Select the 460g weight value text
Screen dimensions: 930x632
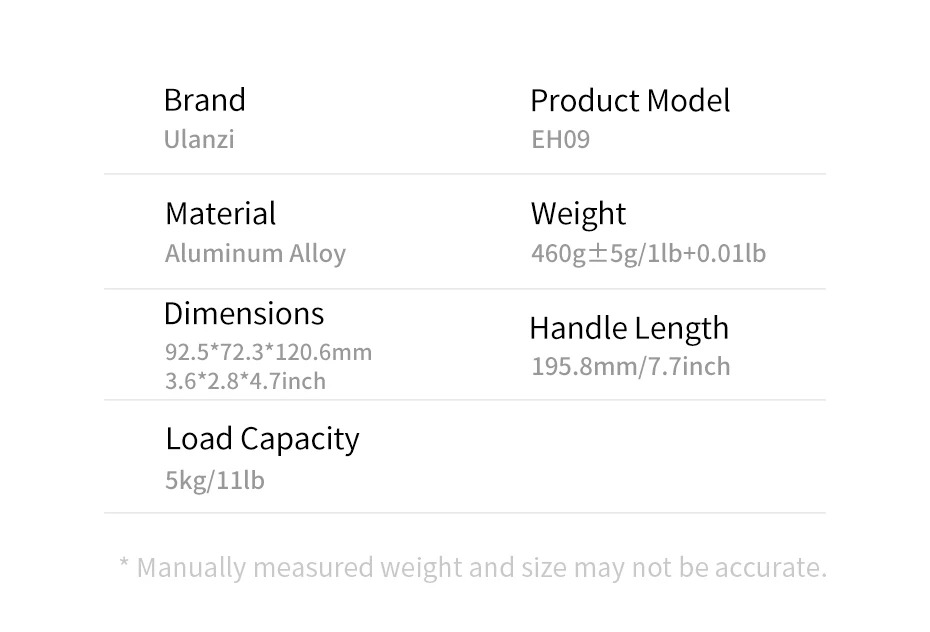click(x=558, y=253)
